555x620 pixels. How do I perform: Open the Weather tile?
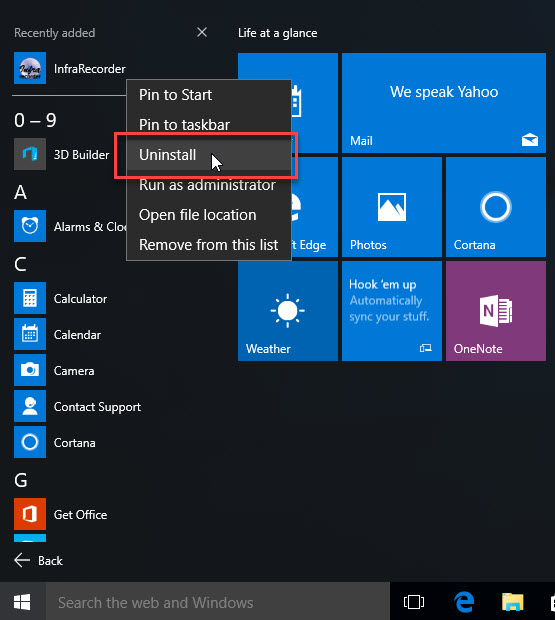pos(288,311)
